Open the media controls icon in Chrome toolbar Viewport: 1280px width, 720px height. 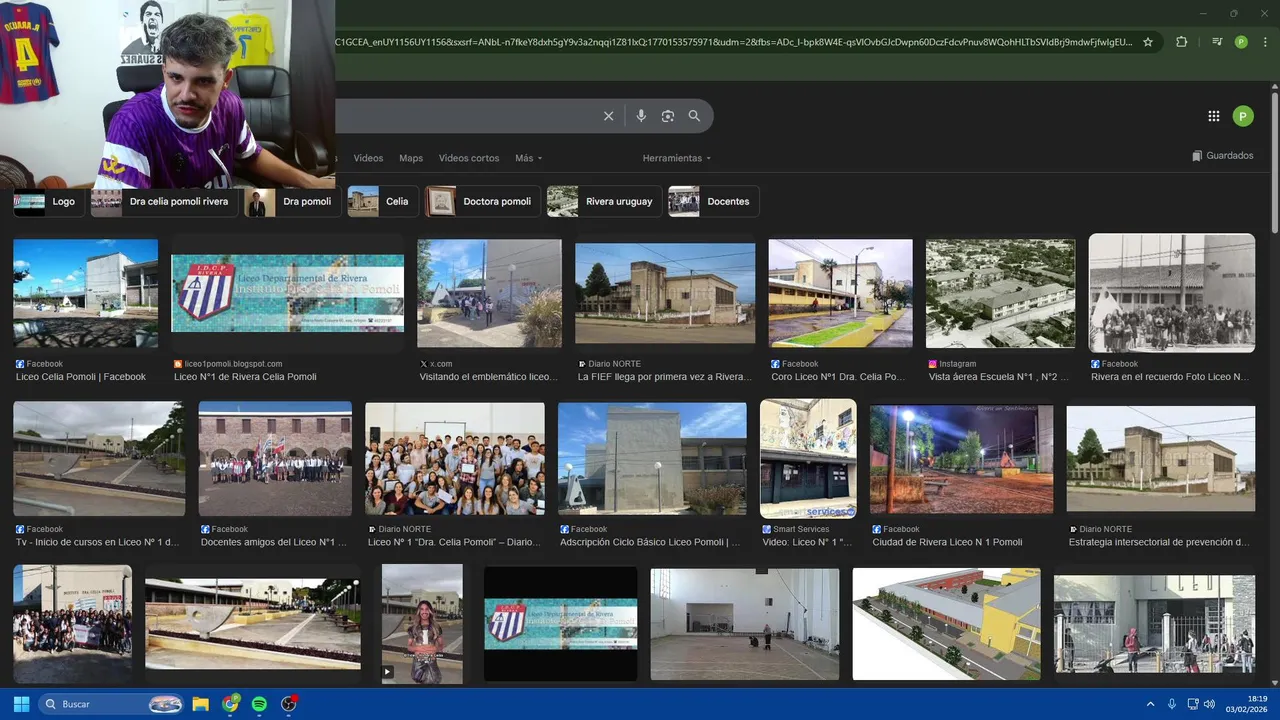[1217, 42]
